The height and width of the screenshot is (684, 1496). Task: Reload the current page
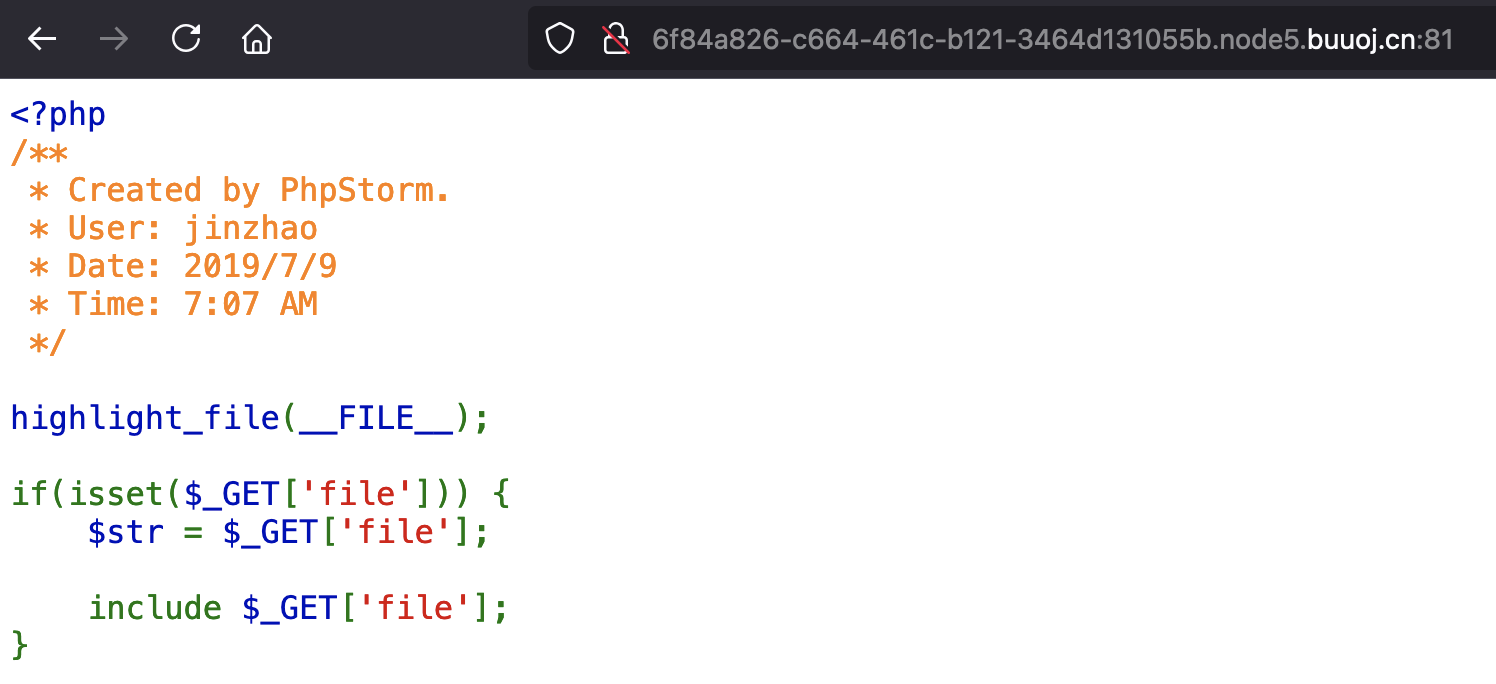pos(186,39)
